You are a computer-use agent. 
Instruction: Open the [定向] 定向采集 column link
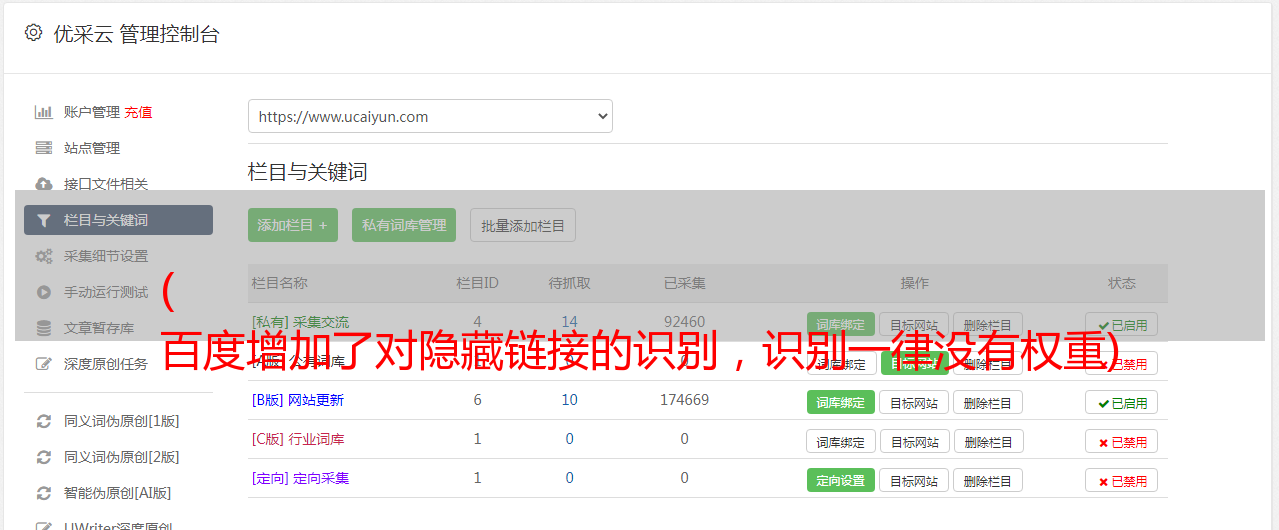click(x=301, y=478)
